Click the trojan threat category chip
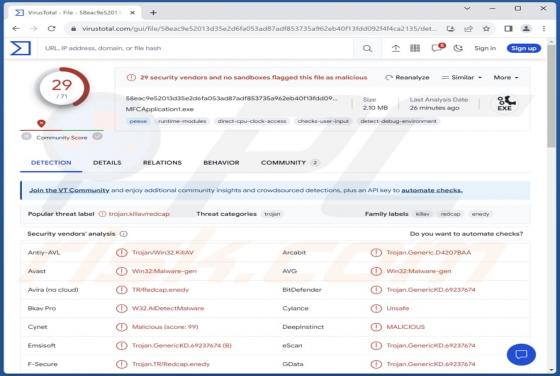 (x=272, y=214)
